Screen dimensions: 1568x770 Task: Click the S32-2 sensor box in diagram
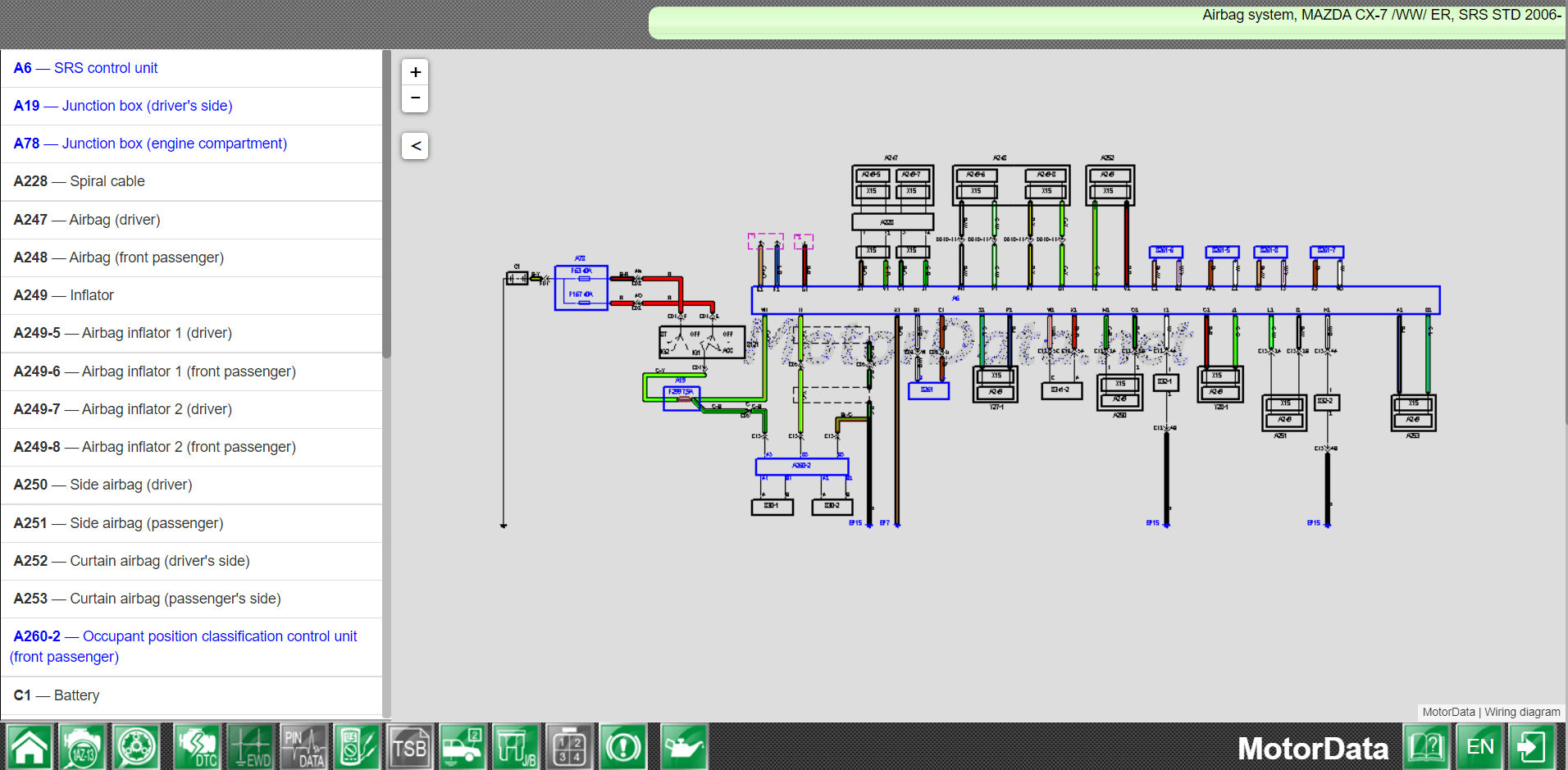click(1327, 402)
